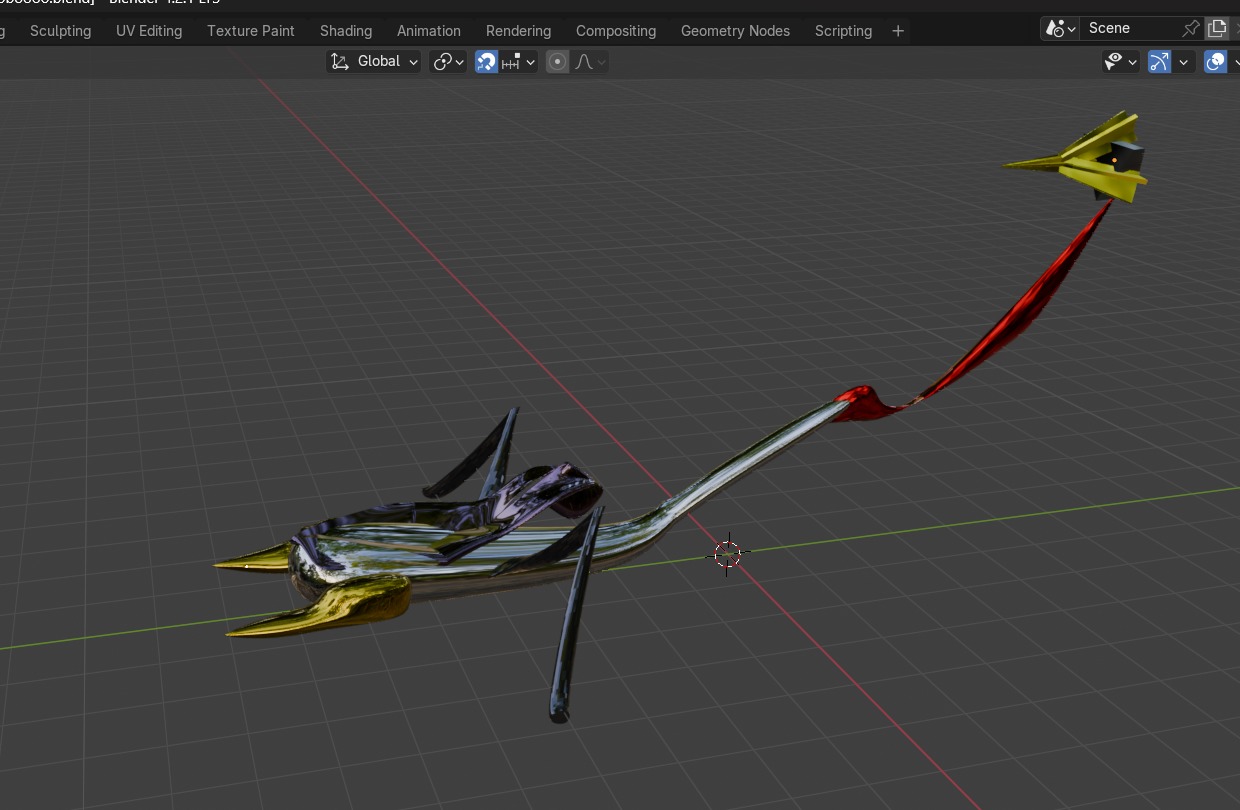1240x810 pixels.
Task: Open the Rendering workspace tab
Action: (x=518, y=31)
